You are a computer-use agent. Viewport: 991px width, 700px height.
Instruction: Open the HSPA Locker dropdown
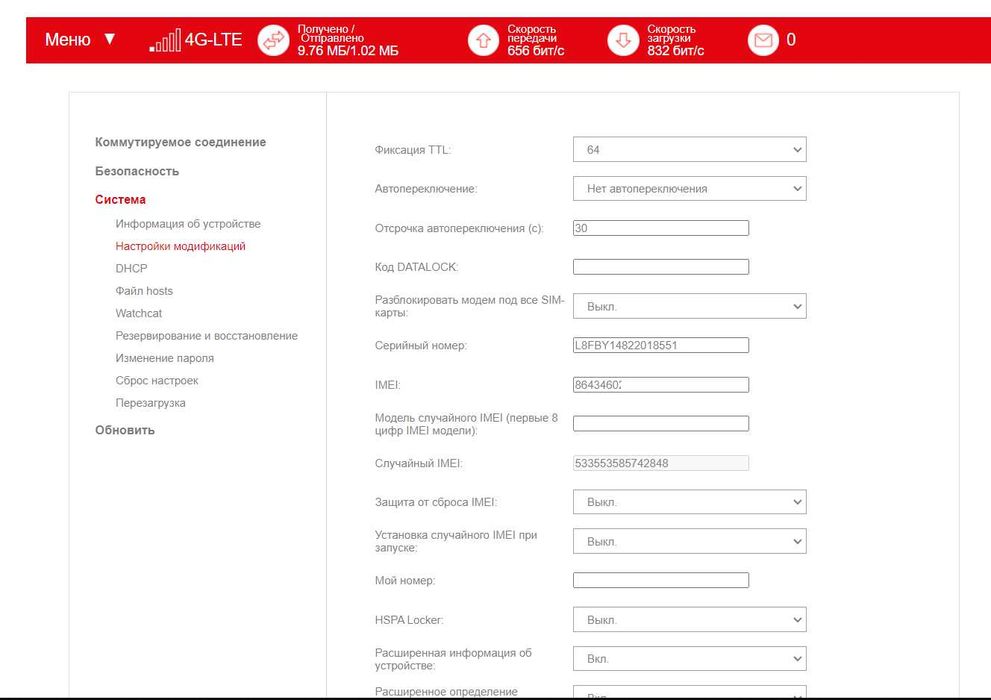point(690,620)
